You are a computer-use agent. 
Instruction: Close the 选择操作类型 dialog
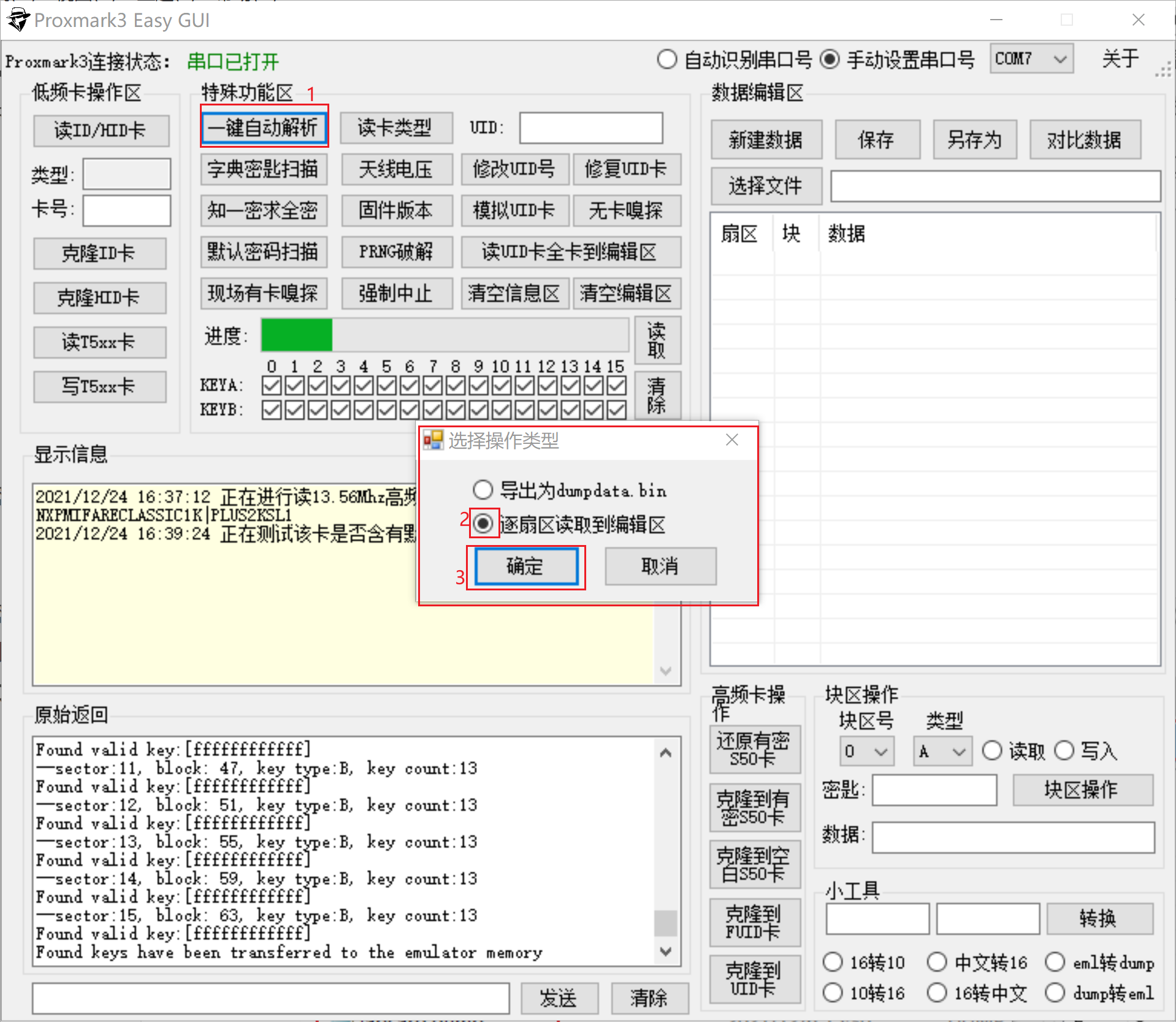pos(731,440)
